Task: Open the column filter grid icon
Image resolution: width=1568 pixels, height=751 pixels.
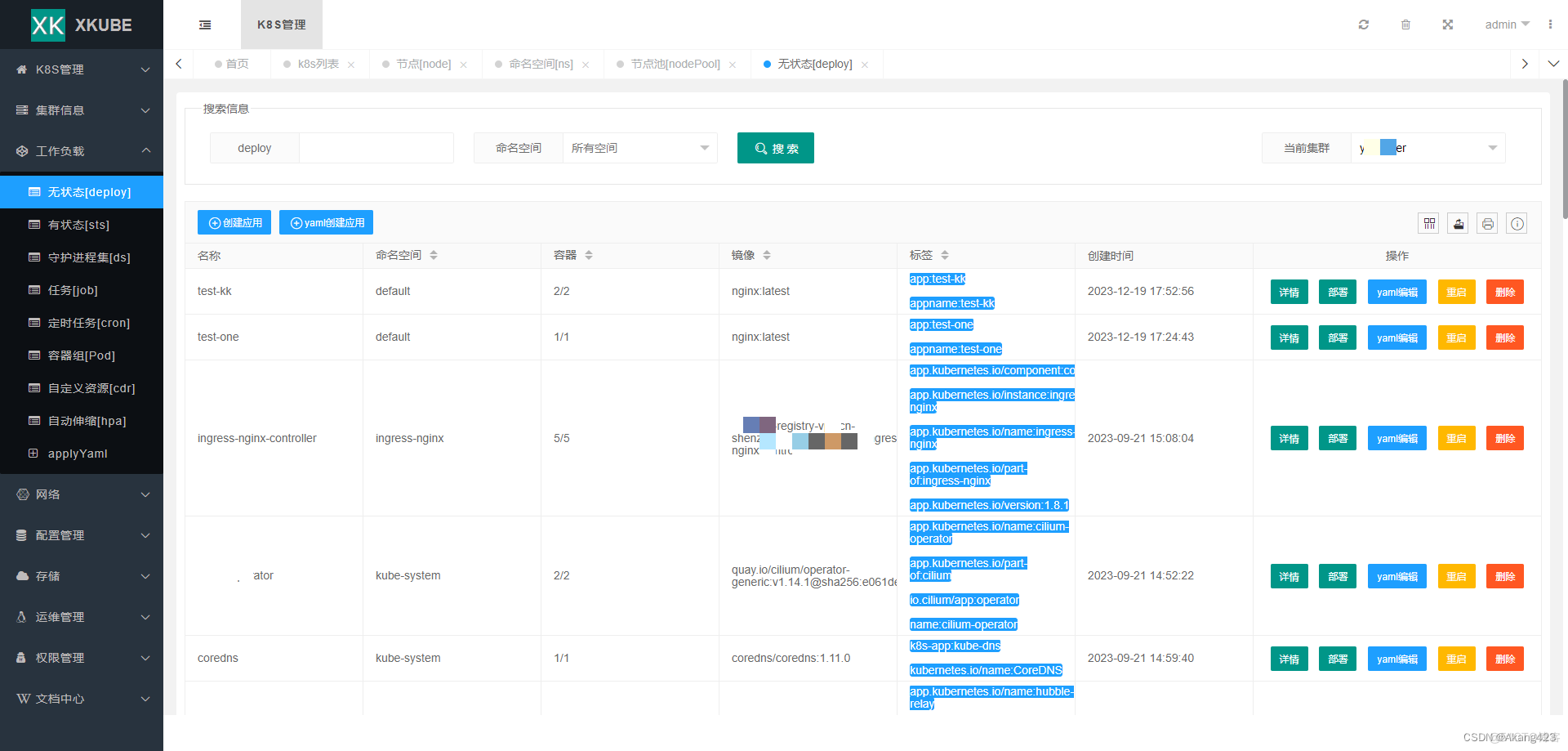Action: coord(1429,223)
